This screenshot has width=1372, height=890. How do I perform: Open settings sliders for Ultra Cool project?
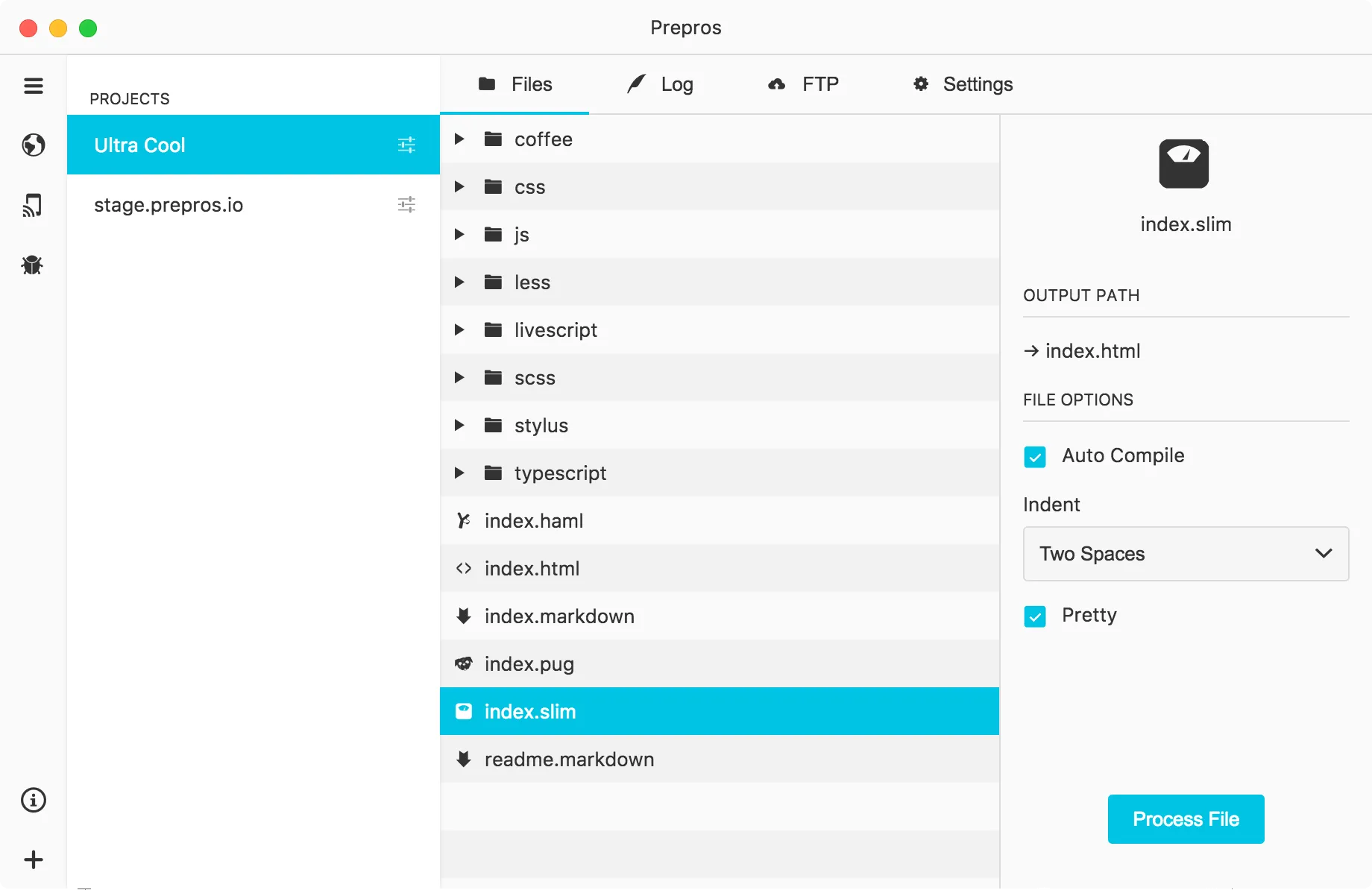(407, 145)
